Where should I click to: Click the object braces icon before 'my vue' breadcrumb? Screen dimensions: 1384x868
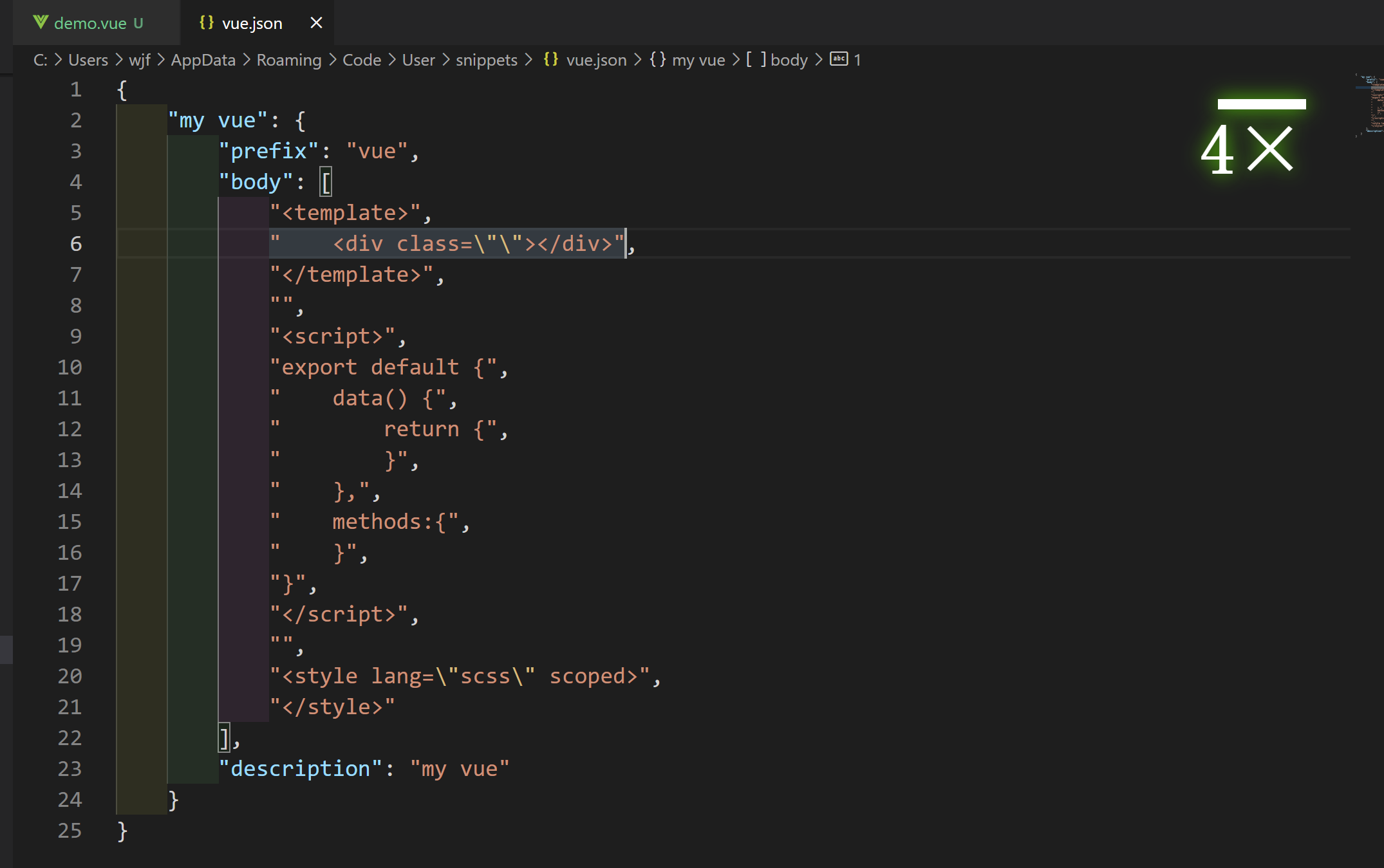657,60
